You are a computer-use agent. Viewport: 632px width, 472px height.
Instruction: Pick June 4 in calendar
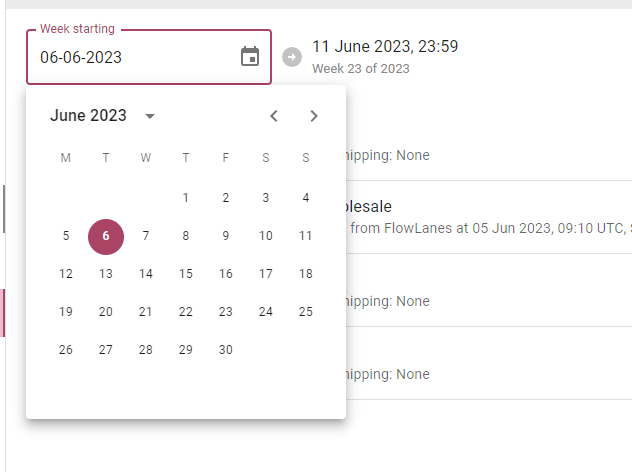pos(306,198)
